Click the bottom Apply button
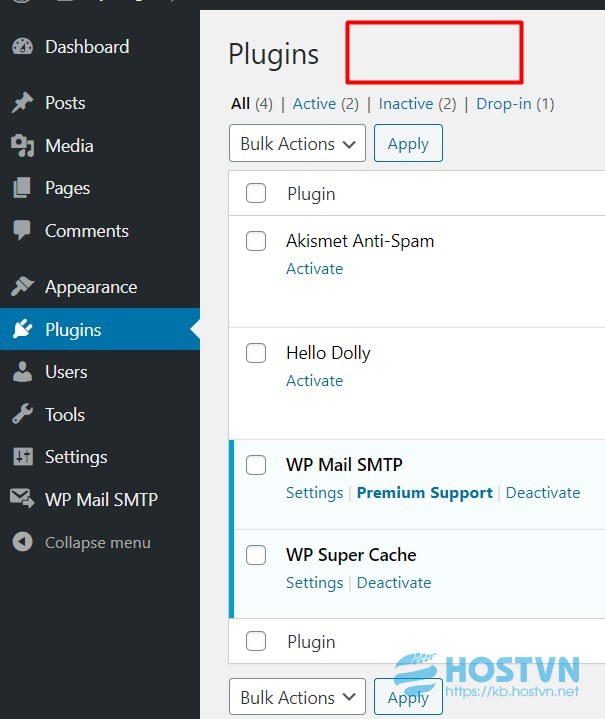 coord(408,697)
